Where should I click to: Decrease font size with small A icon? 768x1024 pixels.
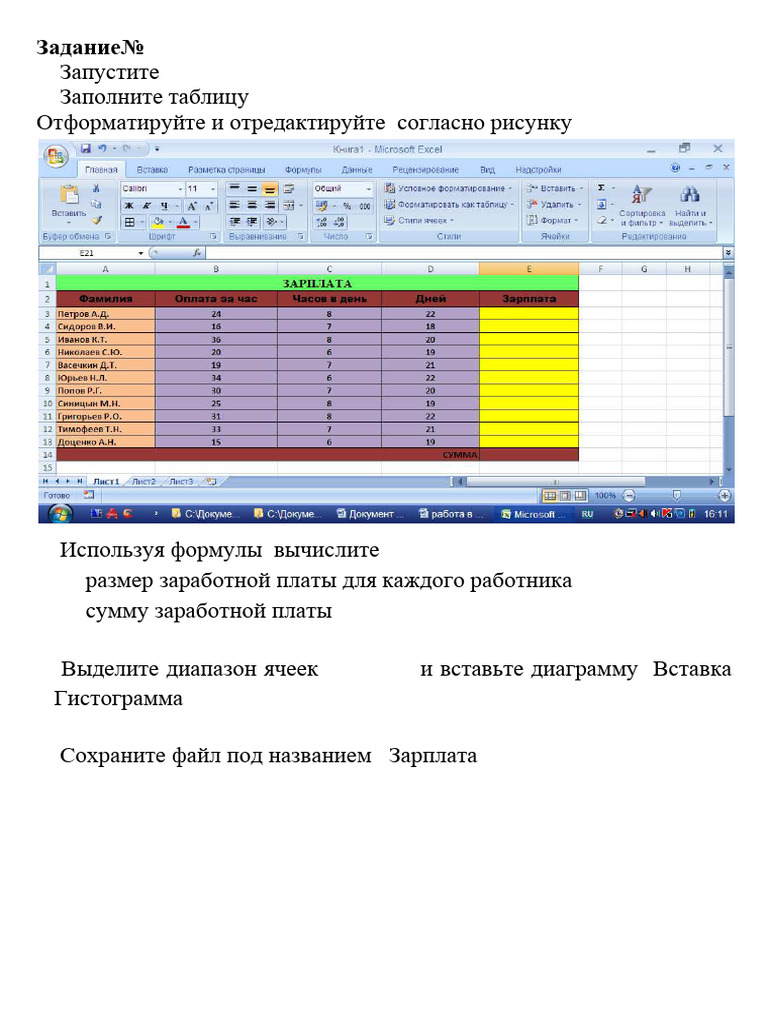208,206
